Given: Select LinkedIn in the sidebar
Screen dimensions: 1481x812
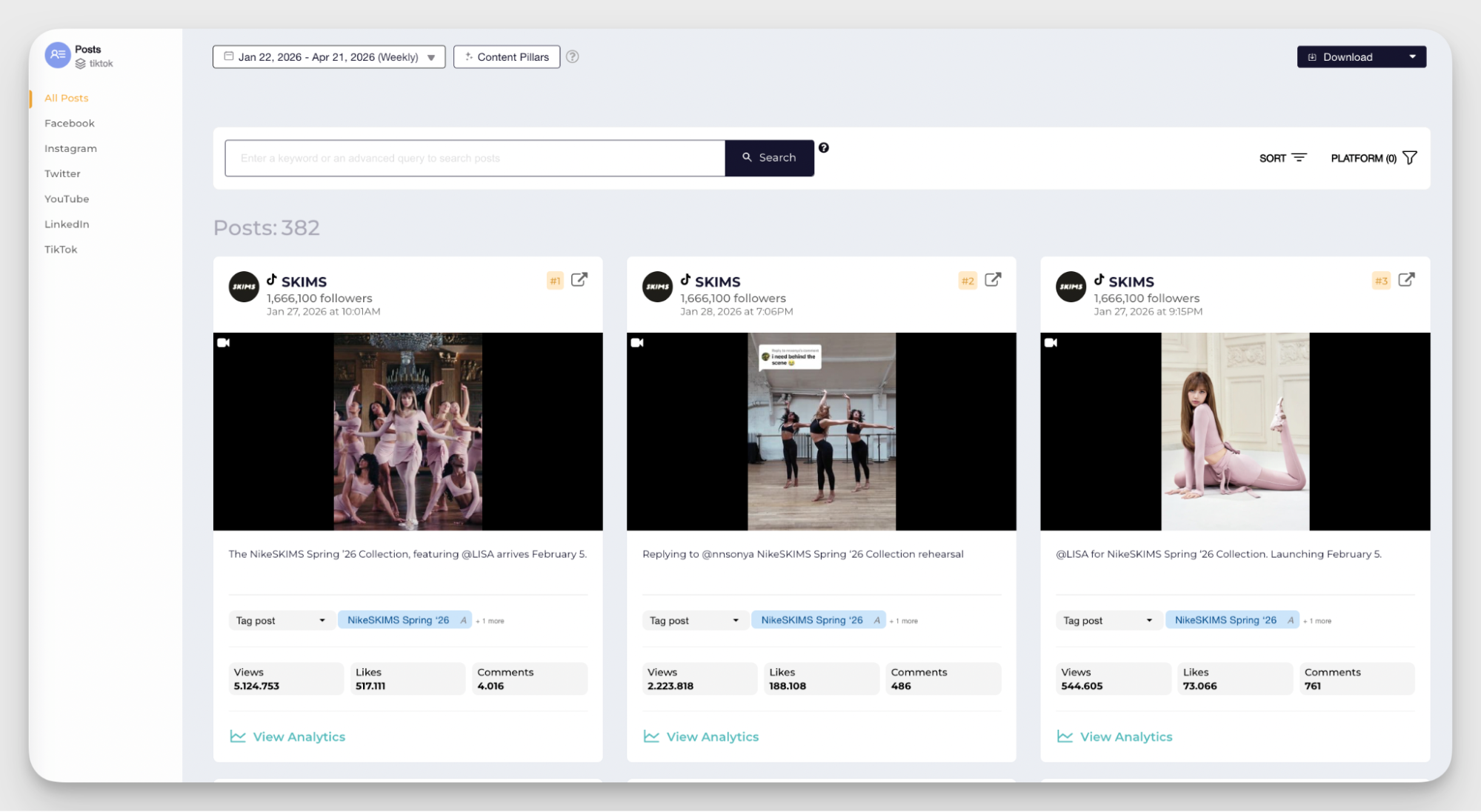Looking at the screenshot, I should click(67, 224).
